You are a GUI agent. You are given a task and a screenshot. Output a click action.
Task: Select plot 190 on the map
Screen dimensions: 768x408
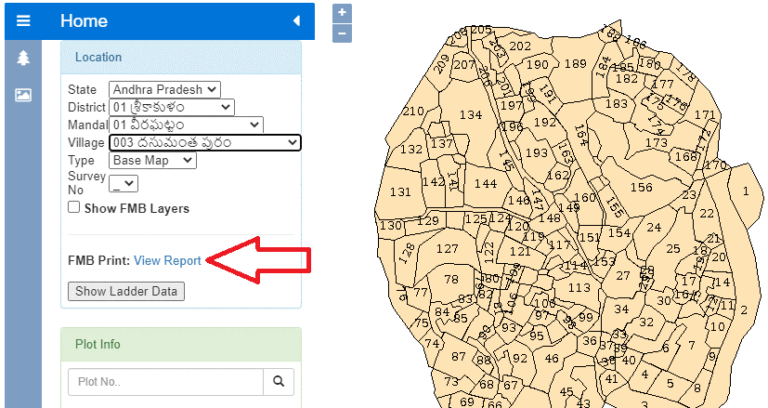click(x=537, y=64)
